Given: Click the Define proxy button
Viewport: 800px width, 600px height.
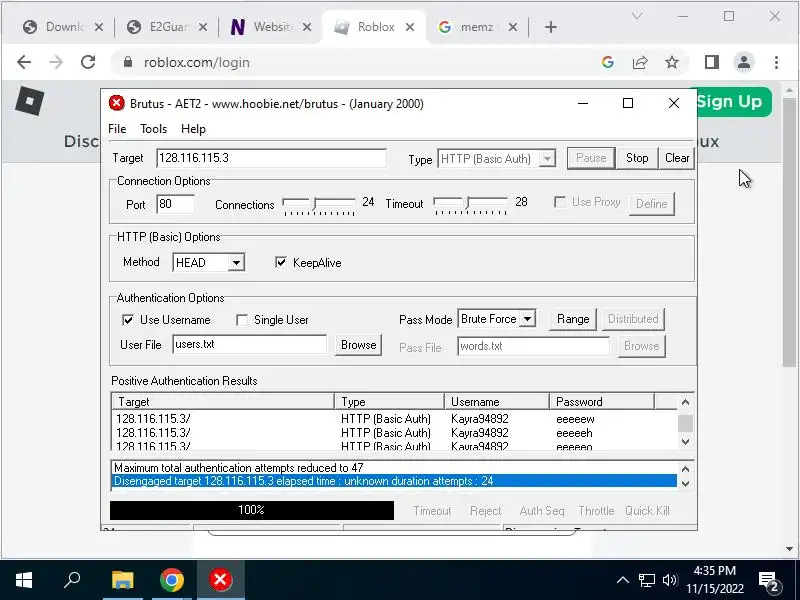Looking at the screenshot, I should (652, 204).
